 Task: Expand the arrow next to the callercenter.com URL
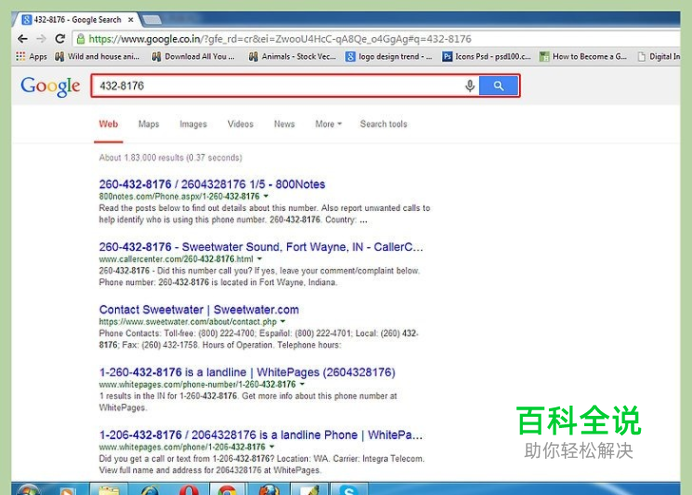tap(260, 259)
